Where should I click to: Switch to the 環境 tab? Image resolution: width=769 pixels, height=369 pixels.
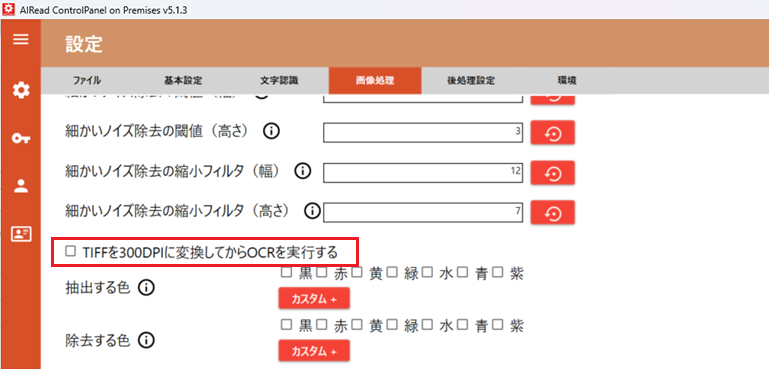[566, 80]
